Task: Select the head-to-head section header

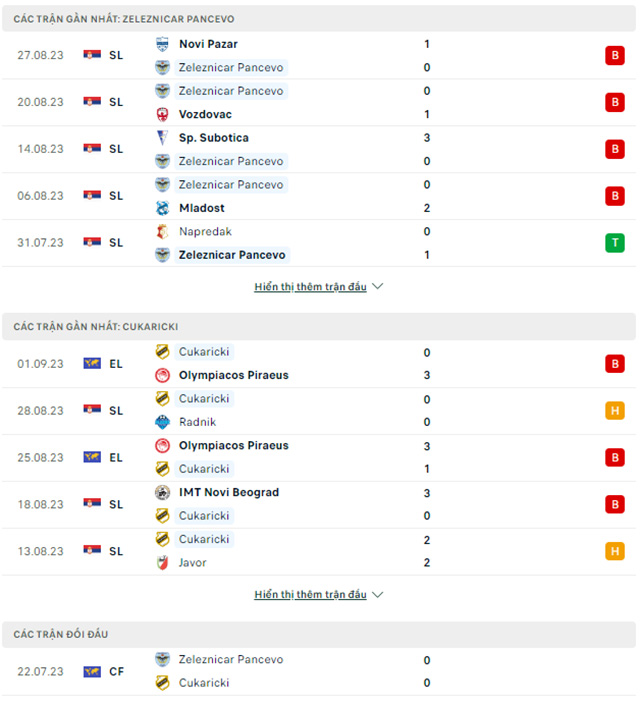Action: [61, 635]
